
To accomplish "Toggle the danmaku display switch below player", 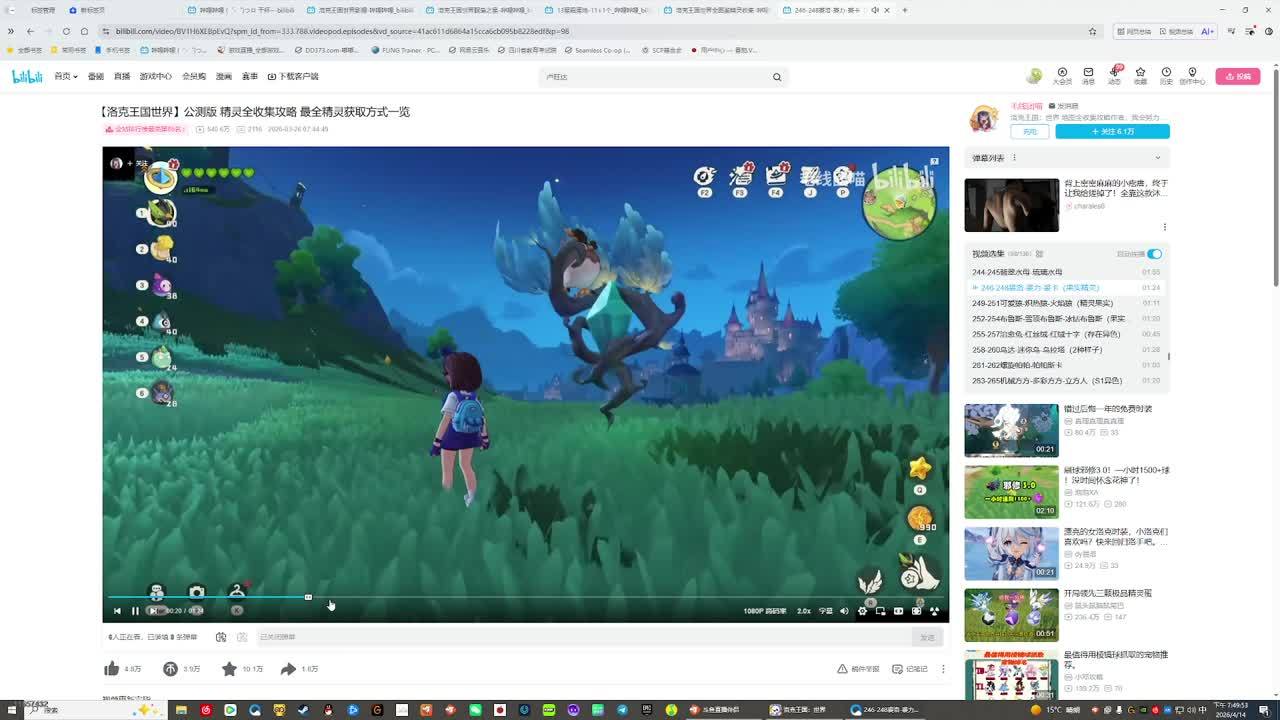I will click(221, 637).
